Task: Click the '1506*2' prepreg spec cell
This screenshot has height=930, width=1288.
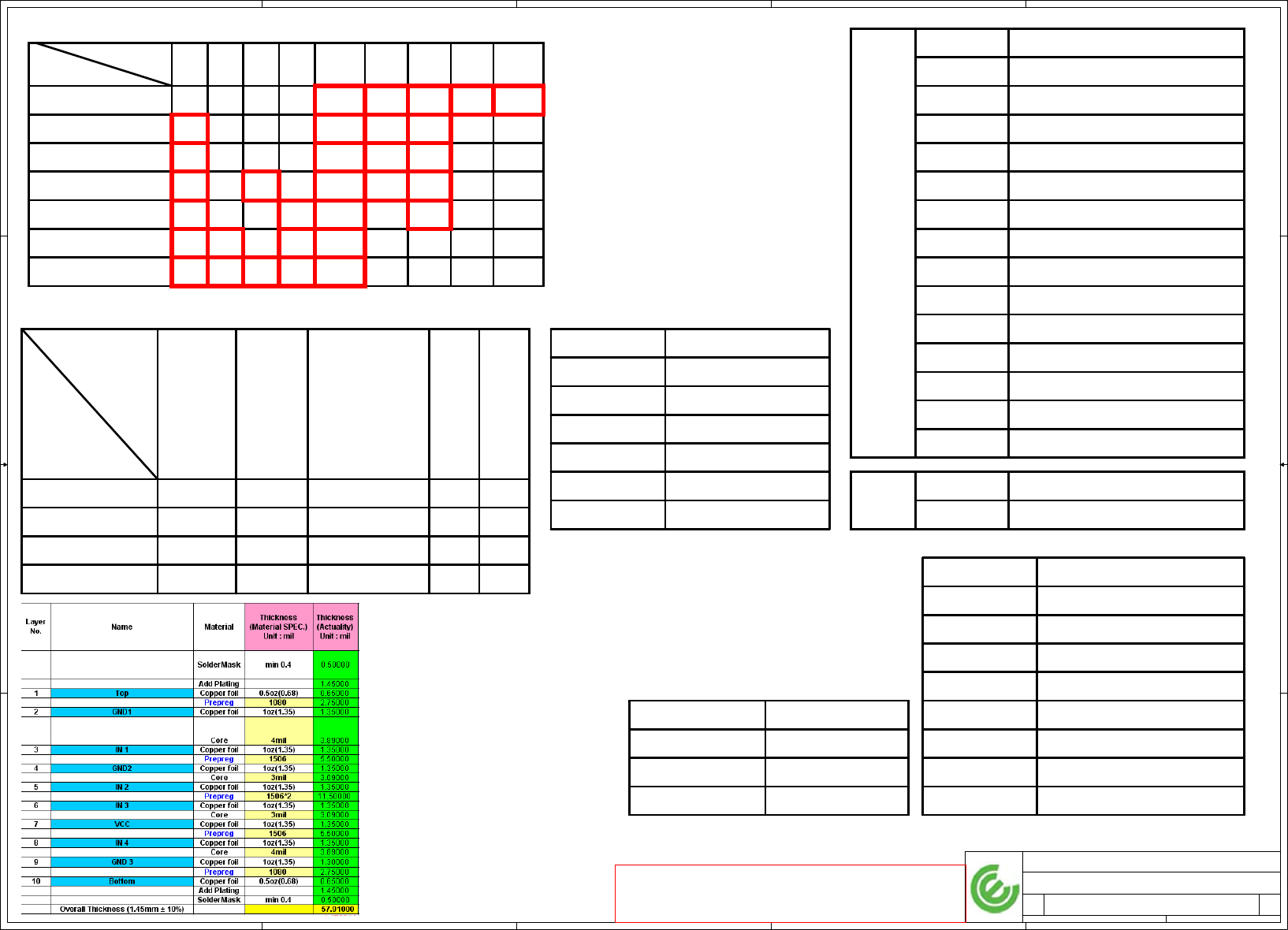Action: (279, 796)
